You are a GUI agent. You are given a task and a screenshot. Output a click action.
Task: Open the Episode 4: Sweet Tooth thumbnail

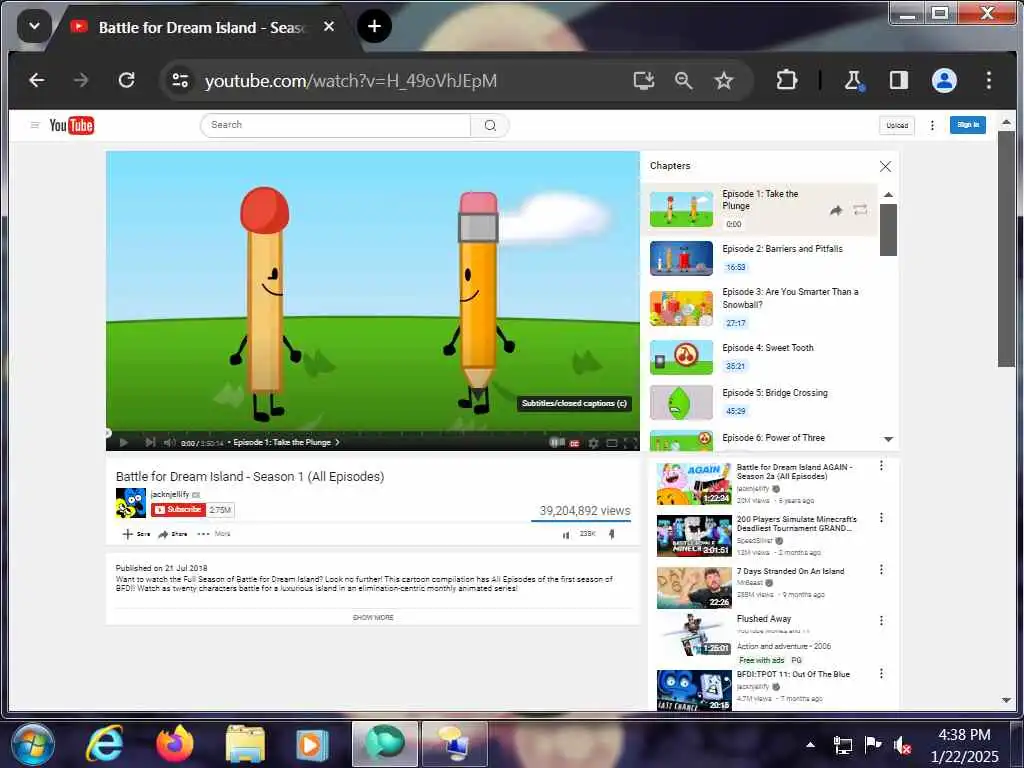click(681, 357)
